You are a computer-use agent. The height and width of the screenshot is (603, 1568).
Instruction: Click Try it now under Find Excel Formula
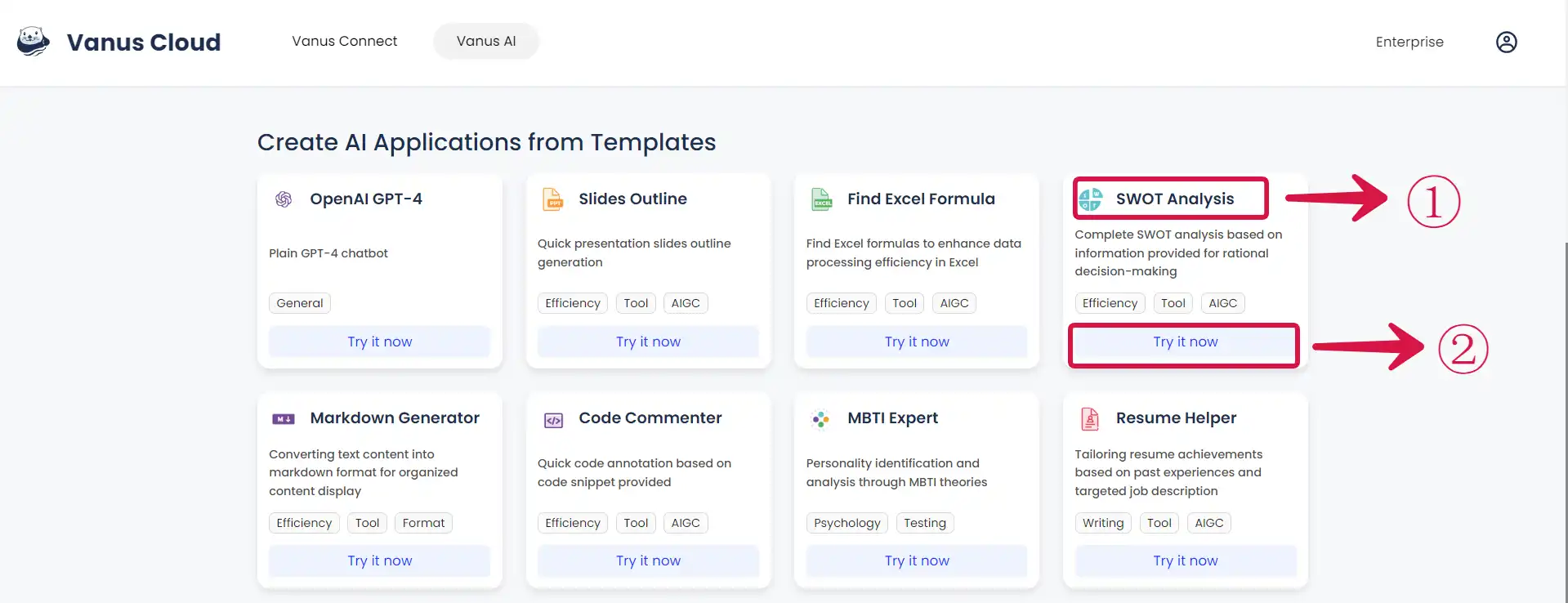coord(917,342)
